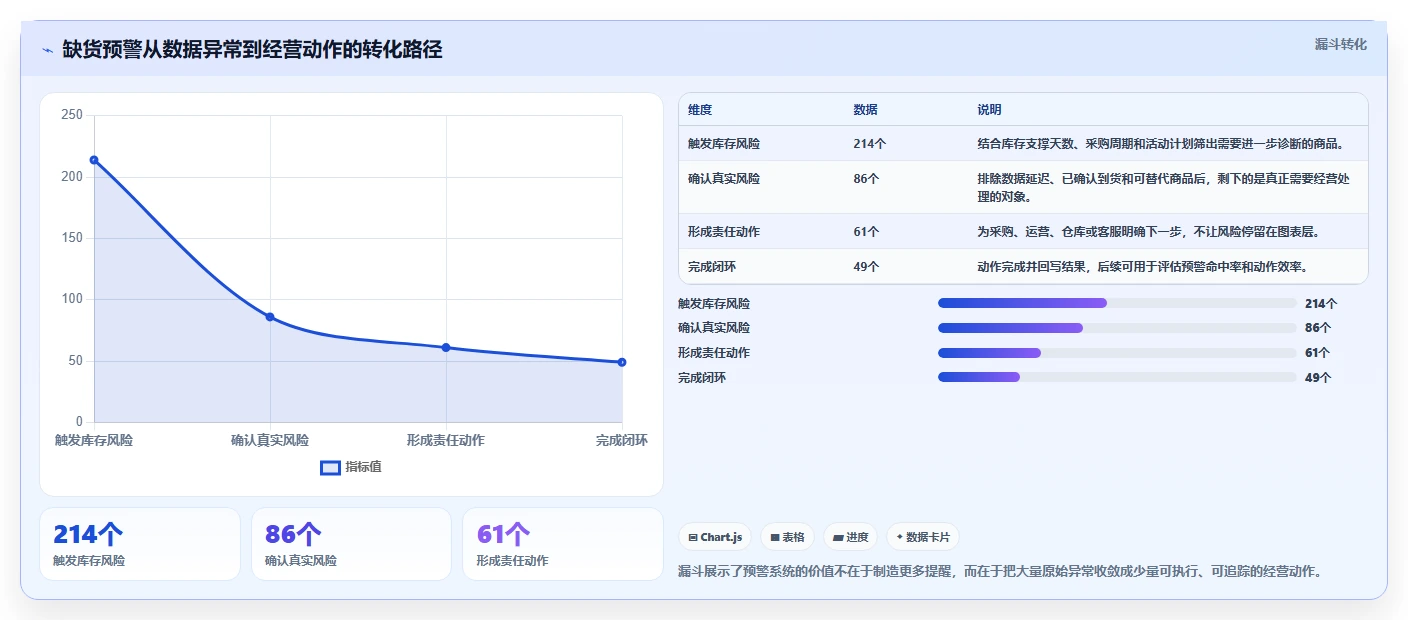Click the chart data point at 形成责任动作
The width and height of the screenshot is (1408, 620).
coord(446,348)
